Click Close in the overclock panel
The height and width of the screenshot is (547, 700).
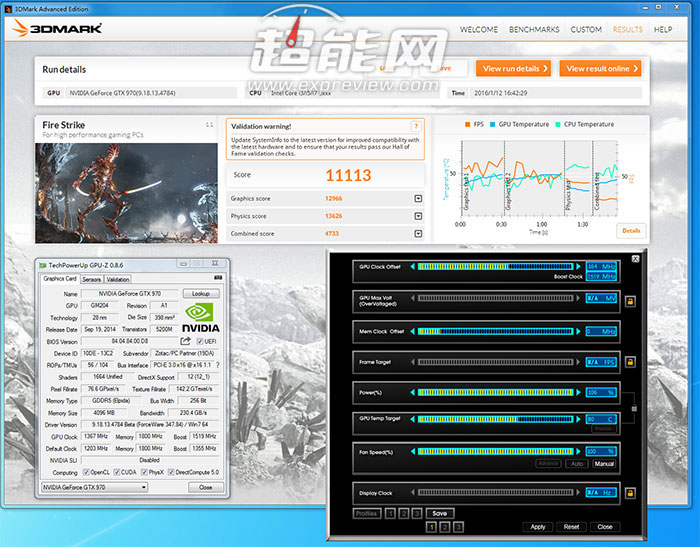(605, 527)
